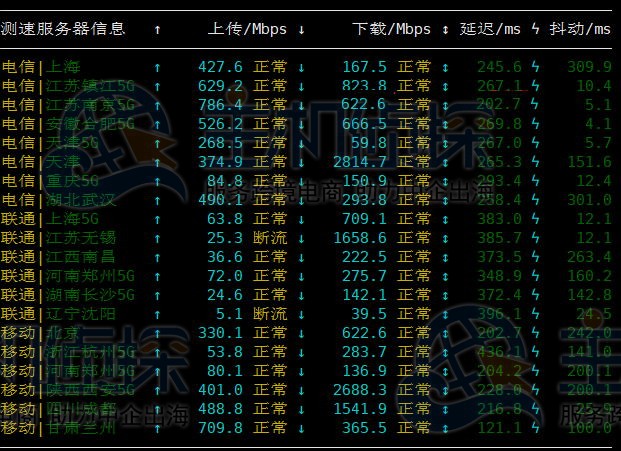Click the 427.6 upload value for 上海

coord(220,67)
